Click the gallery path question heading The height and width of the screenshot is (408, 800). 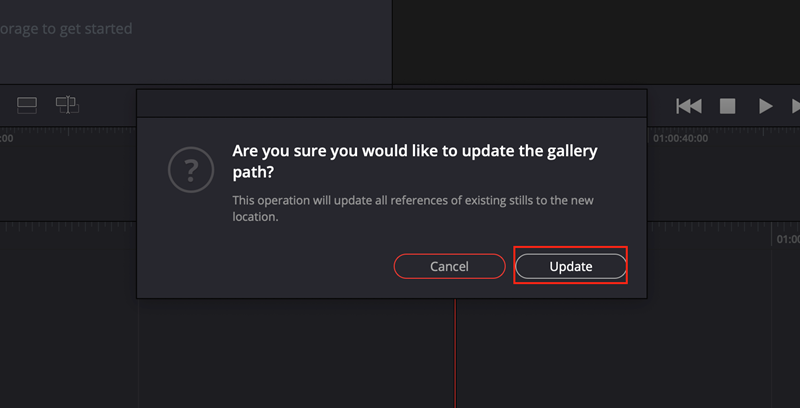click(x=415, y=162)
